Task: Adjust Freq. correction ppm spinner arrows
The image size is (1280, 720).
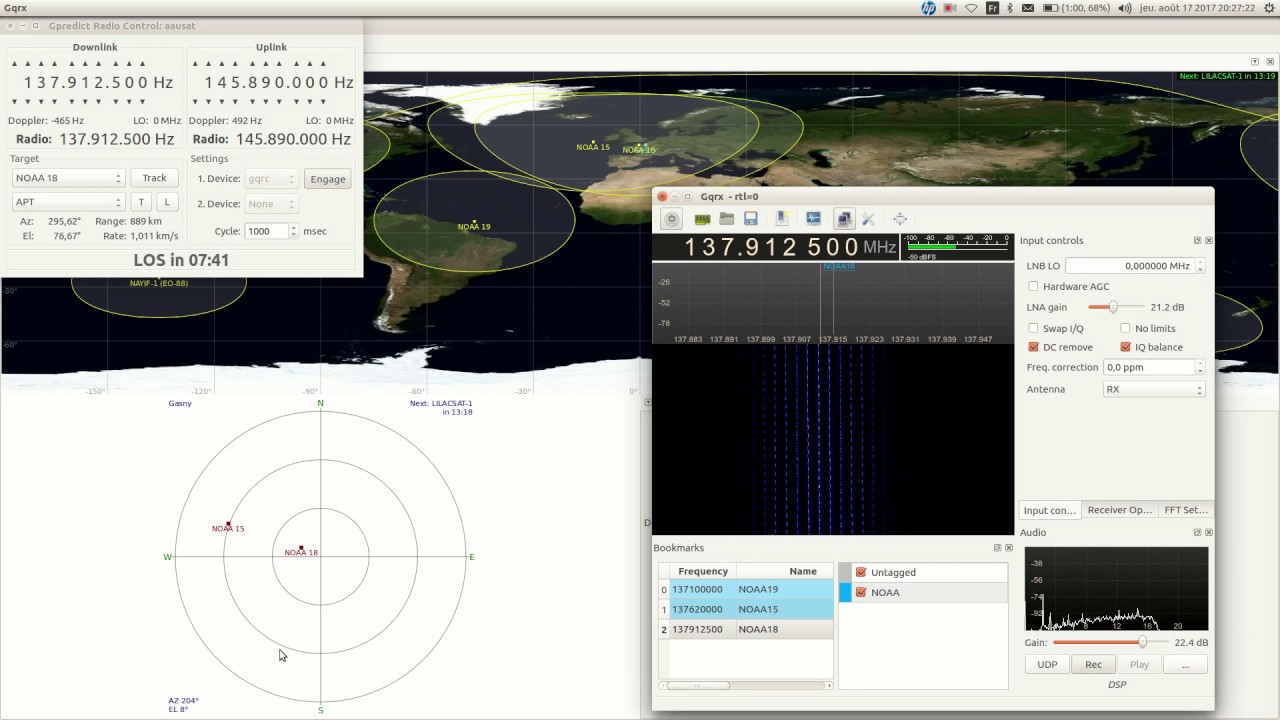Action: click(x=1199, y=368)
